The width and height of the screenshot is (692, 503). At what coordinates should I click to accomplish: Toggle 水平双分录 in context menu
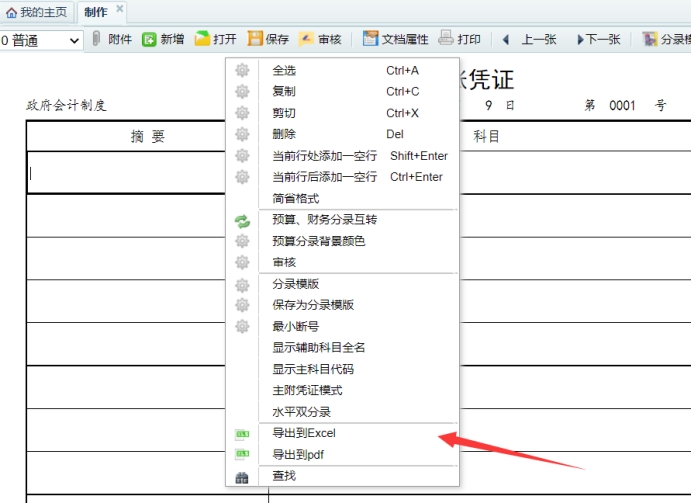[x=301, y=412]
